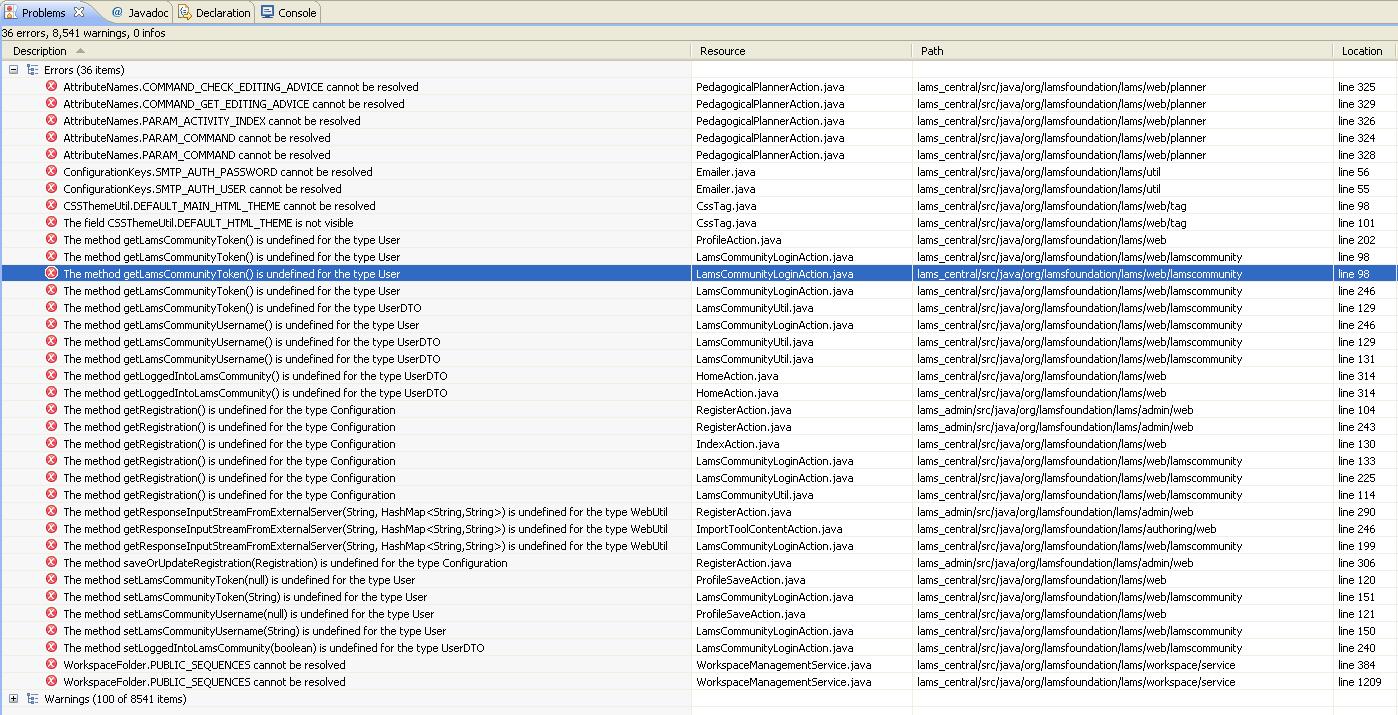1398x715 pixels.
Task: Switch to the Console tab
Action: (289, 13)
